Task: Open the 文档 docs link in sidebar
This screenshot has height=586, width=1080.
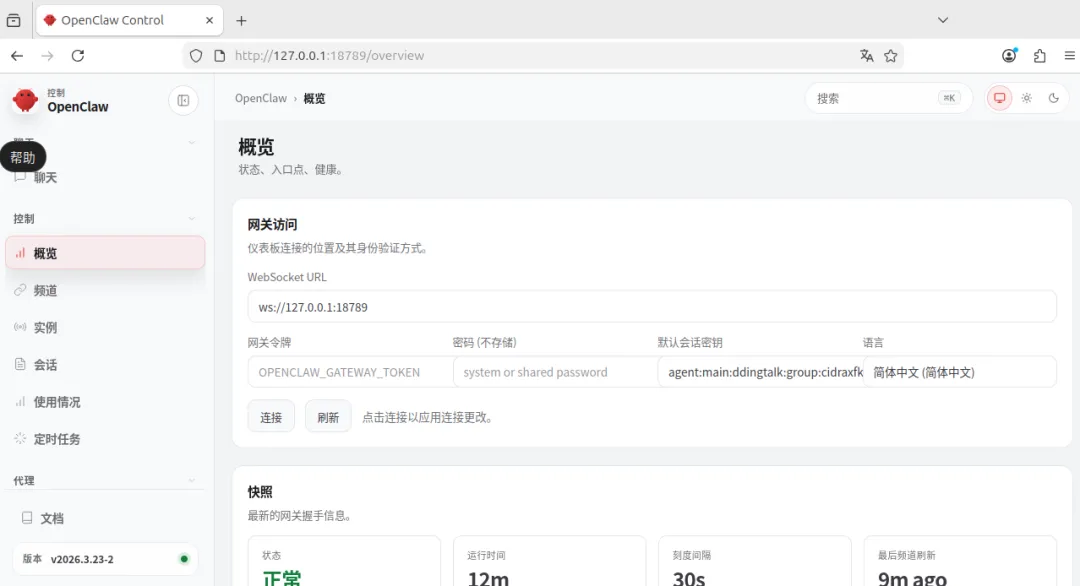Action: click(x=105, y=518)
